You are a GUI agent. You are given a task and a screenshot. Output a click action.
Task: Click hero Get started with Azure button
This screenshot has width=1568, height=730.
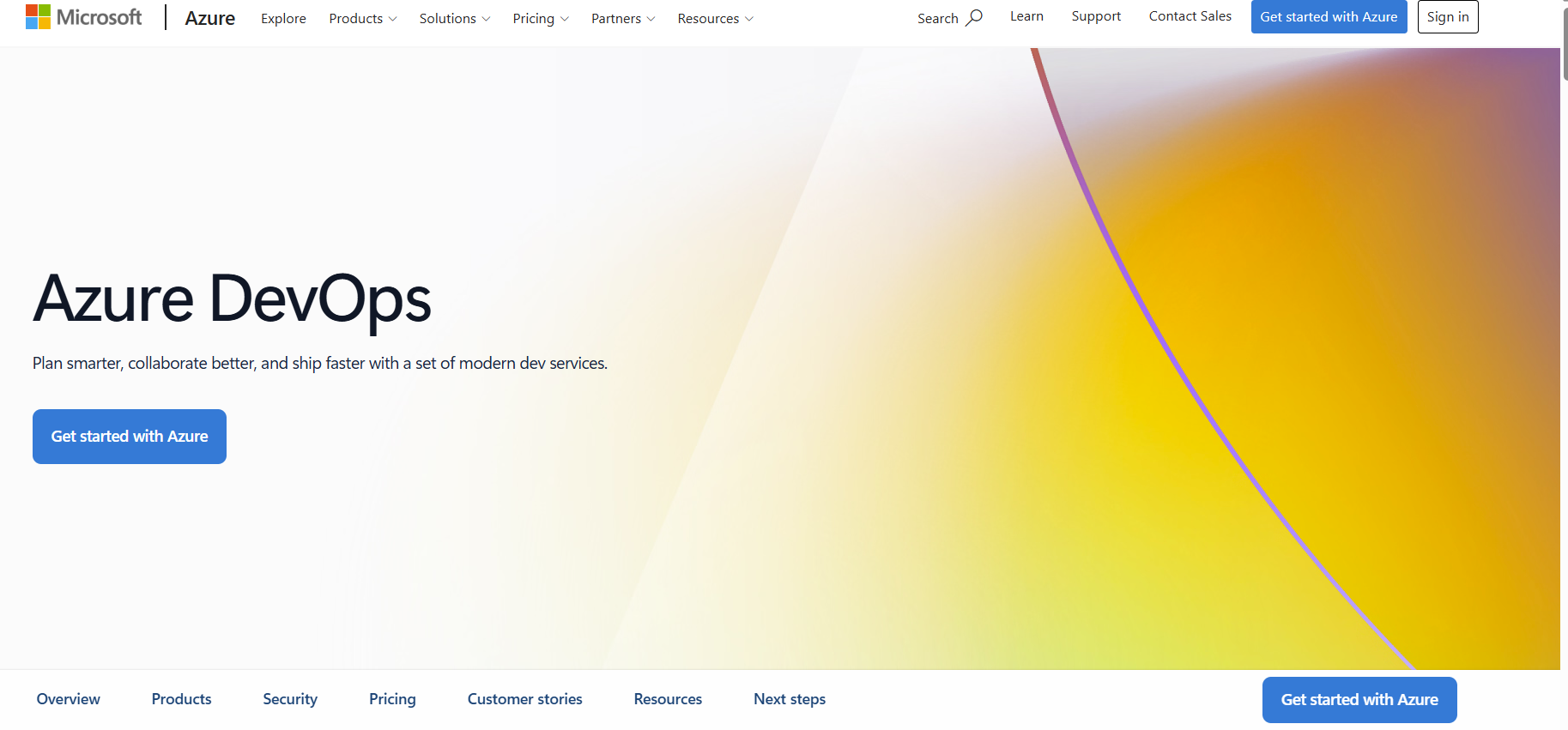pyautogui.click(x=130, y=437)
